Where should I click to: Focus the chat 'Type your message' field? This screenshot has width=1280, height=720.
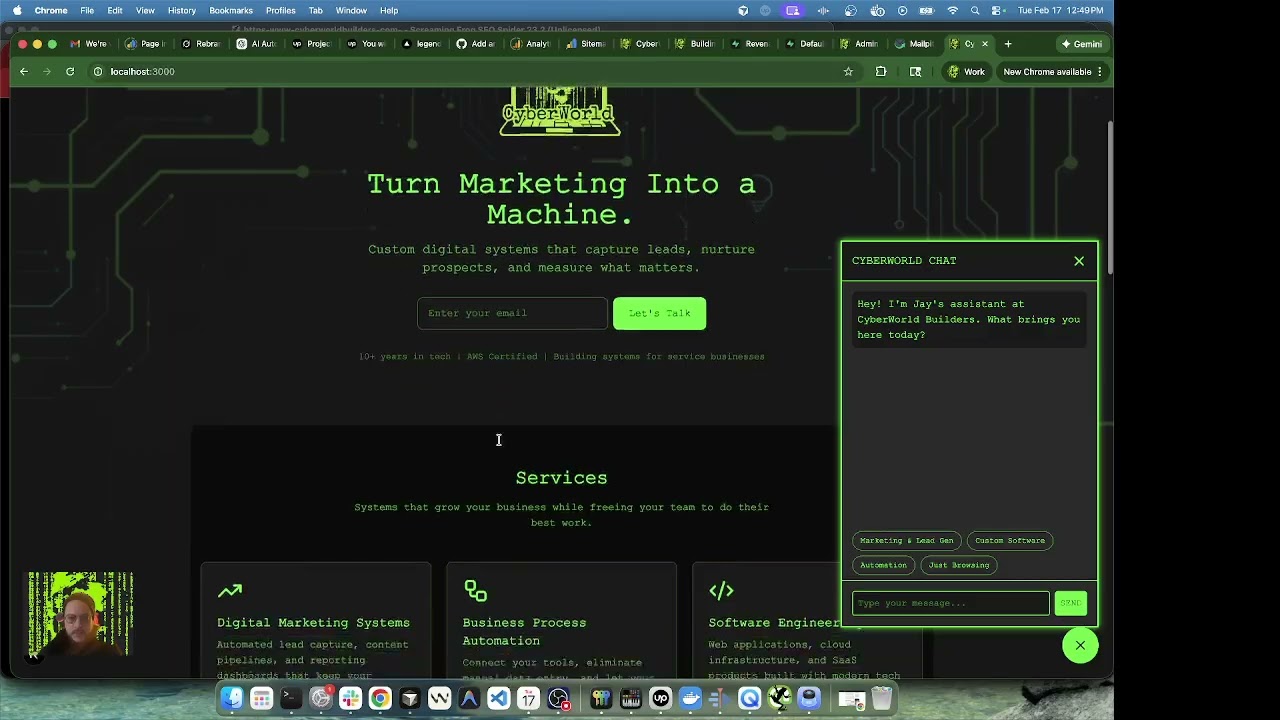[951, 603]
